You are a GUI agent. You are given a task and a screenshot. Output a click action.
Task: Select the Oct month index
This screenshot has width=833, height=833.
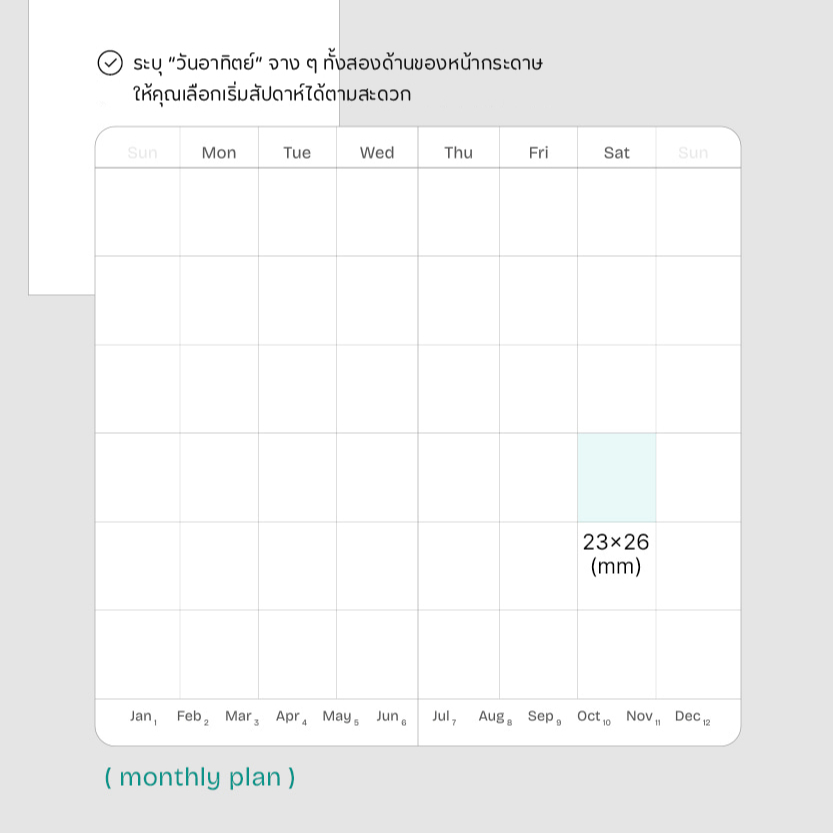[594, 717]
